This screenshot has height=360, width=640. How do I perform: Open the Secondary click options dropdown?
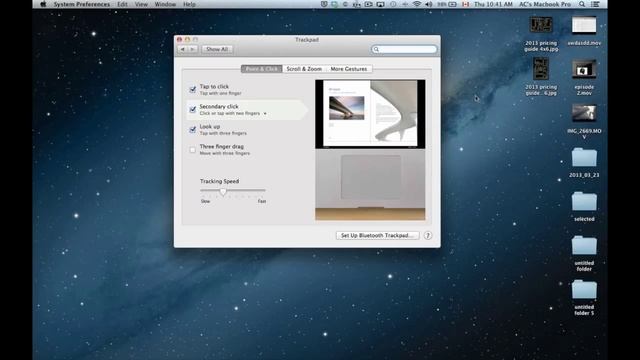pos(265,113)
